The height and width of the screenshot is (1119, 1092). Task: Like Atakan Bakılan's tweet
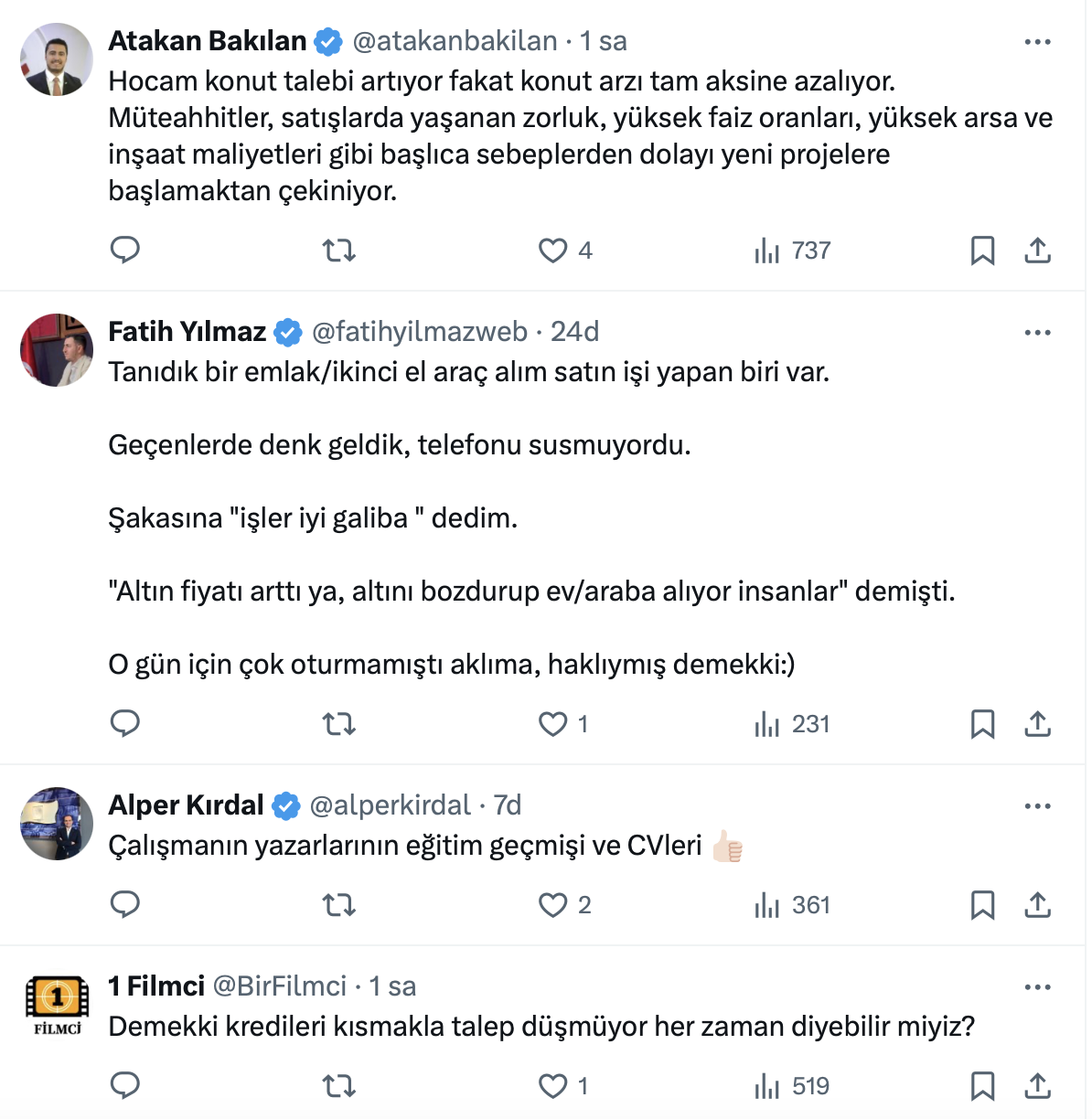[x=553, y=250]
